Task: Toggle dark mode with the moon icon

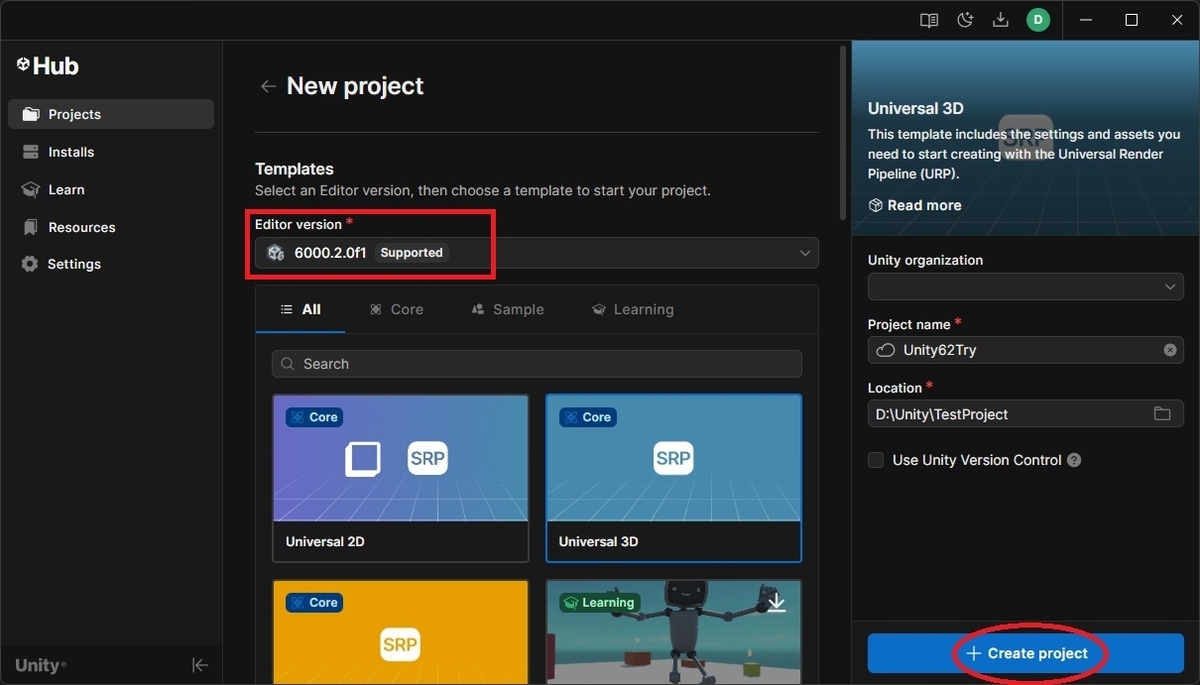Action: point(964,19)
